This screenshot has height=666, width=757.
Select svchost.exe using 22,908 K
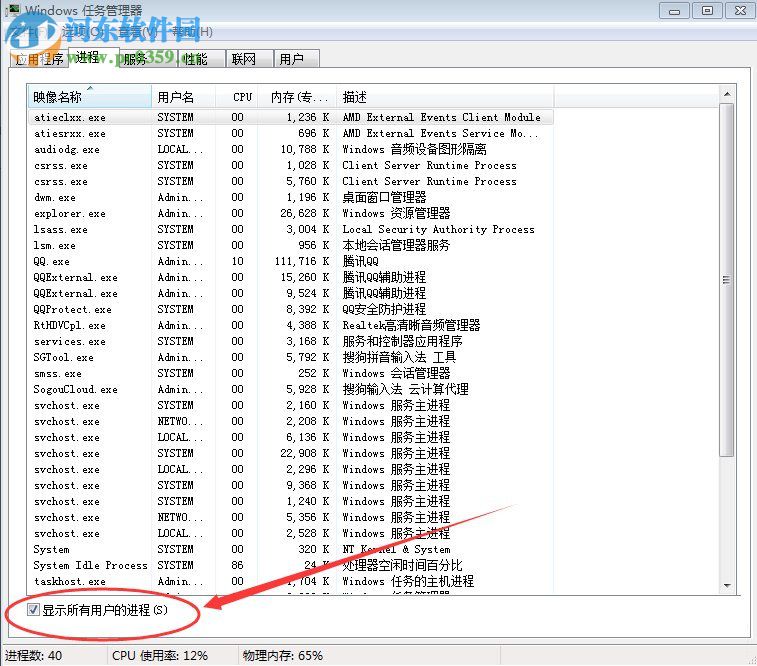pyautogui.click(x=291, y=453)
